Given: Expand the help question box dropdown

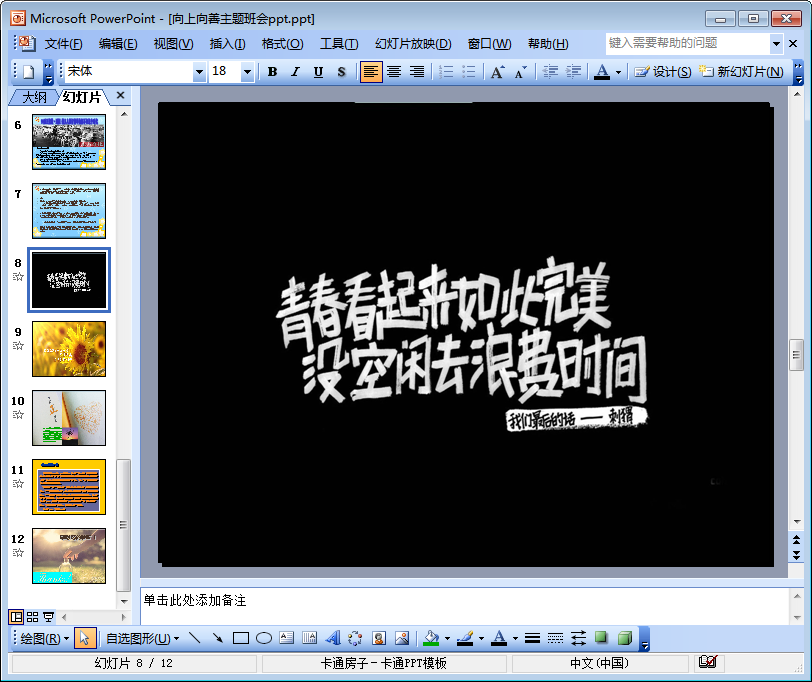Looking at the screenshot, I should pos(776,43).
